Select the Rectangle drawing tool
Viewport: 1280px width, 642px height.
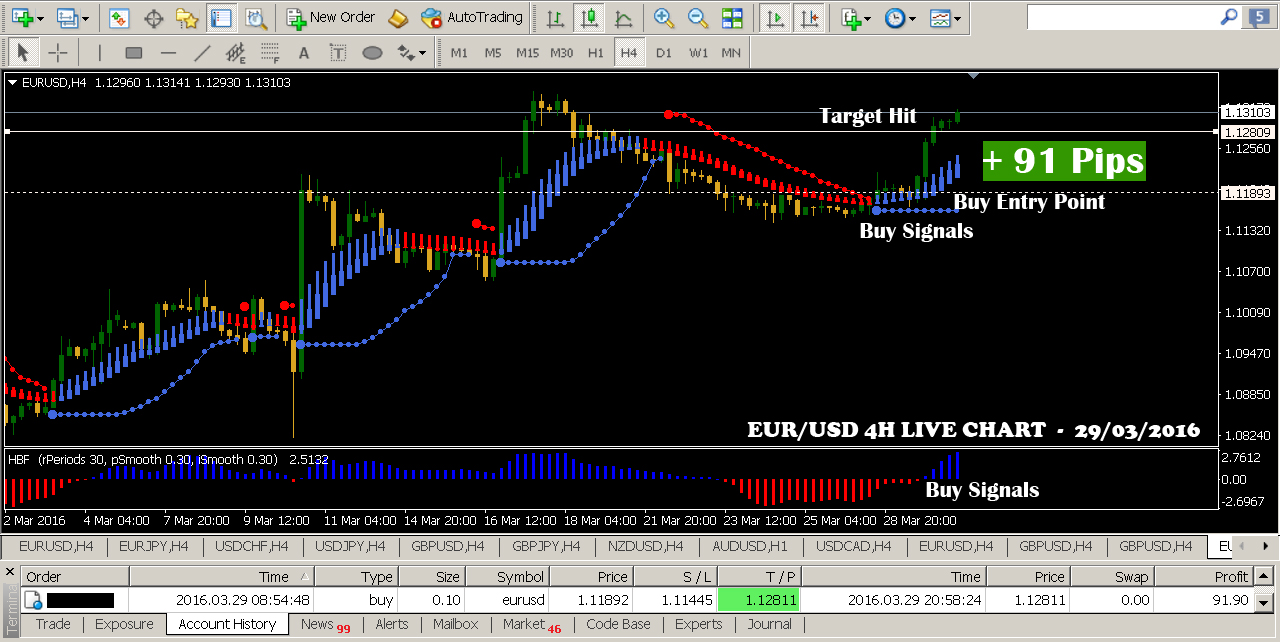[134, 52]
